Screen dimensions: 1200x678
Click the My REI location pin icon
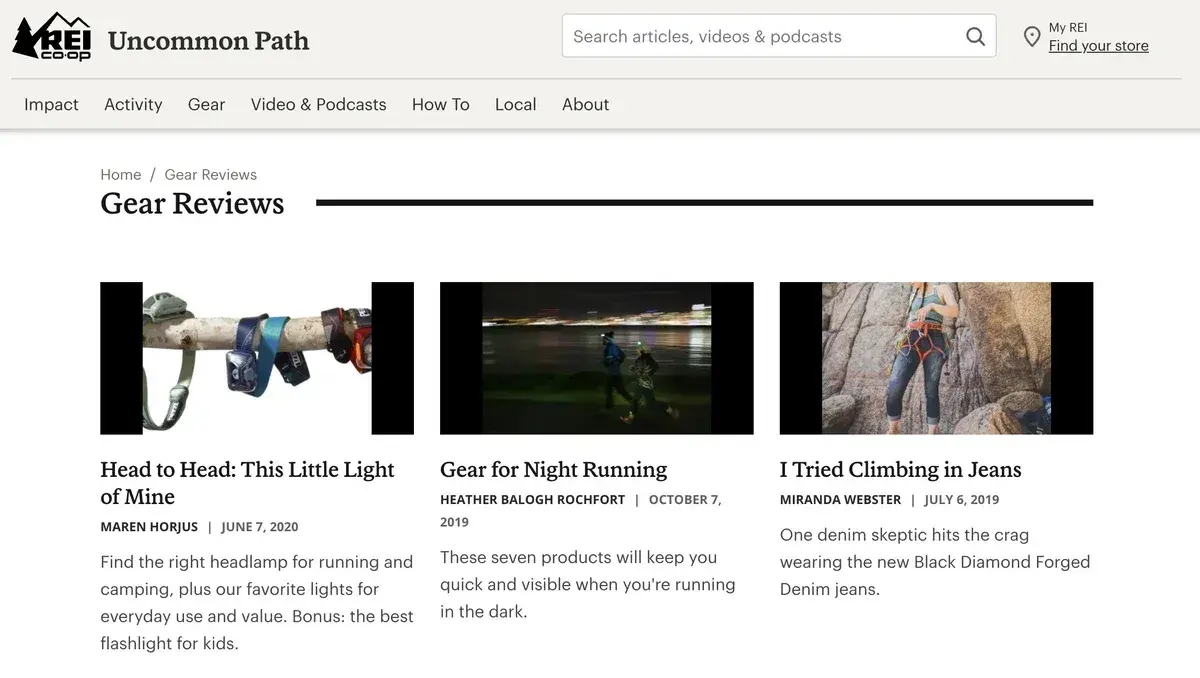click(x=1032, y=37)
